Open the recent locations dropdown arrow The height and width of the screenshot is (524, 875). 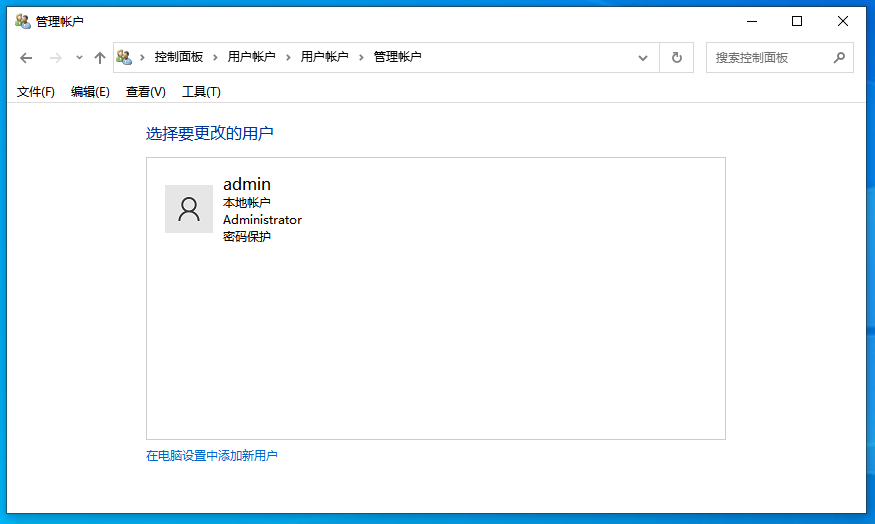point(79,58)
